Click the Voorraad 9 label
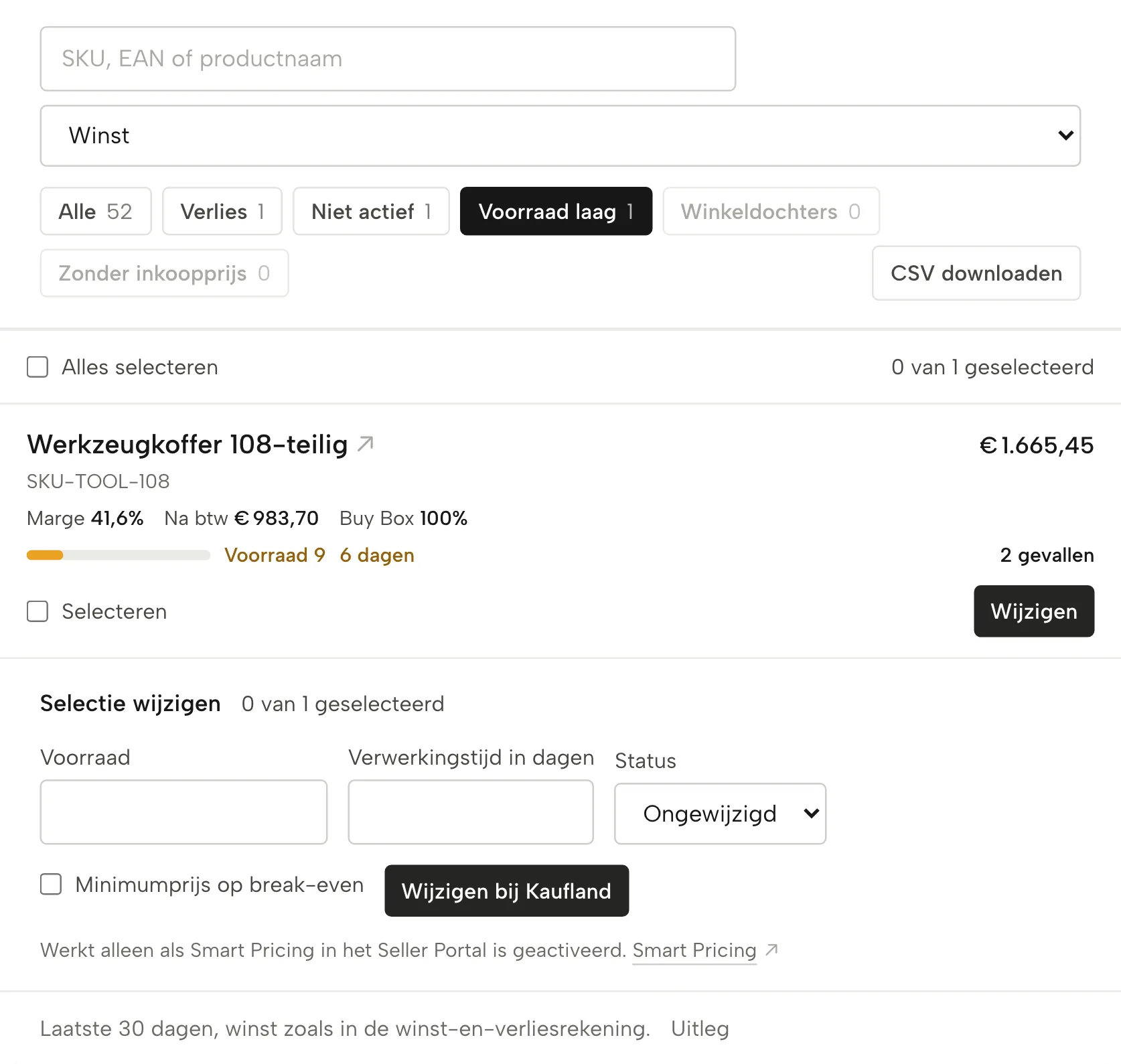This screenshot has width=1121, height=1064. click(x=275, y=555)
